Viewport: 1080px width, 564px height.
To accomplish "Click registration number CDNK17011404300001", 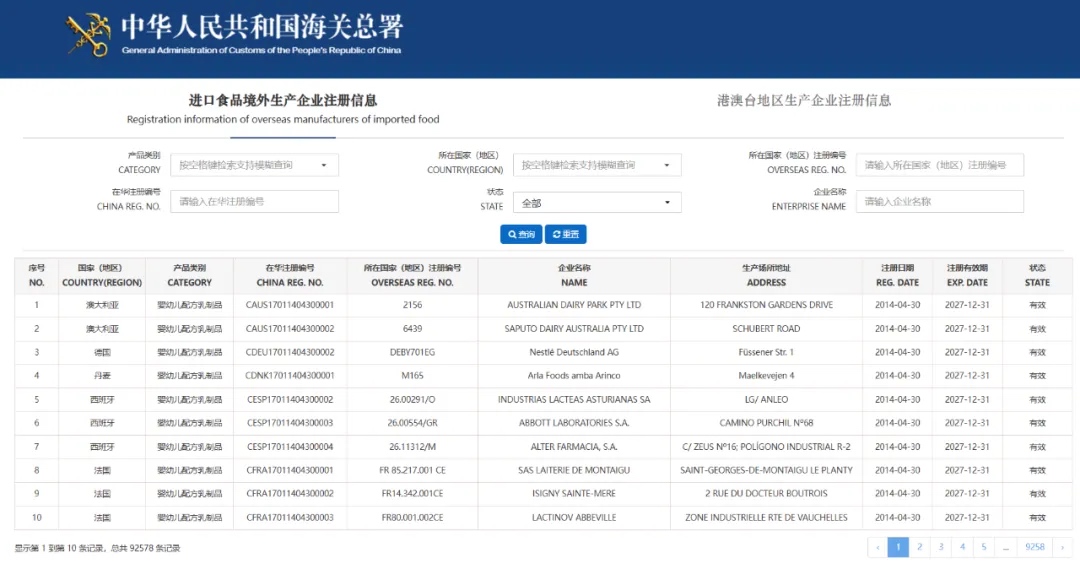I will point(290,375).
